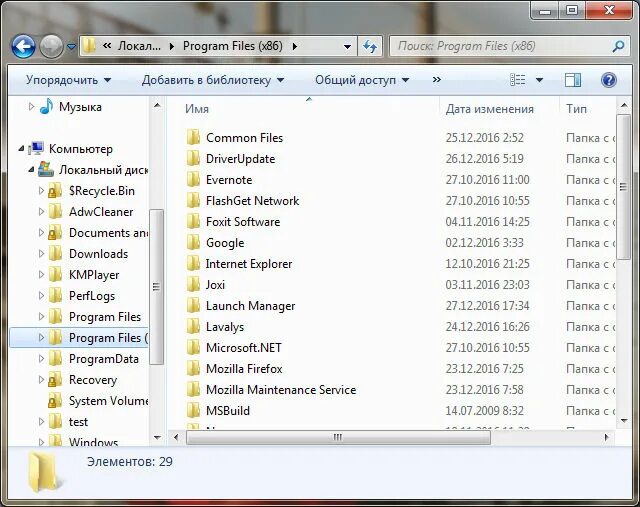The image size is (640, 507).
Task: Select PerfLogs in the tree
Action: point(92,296)
